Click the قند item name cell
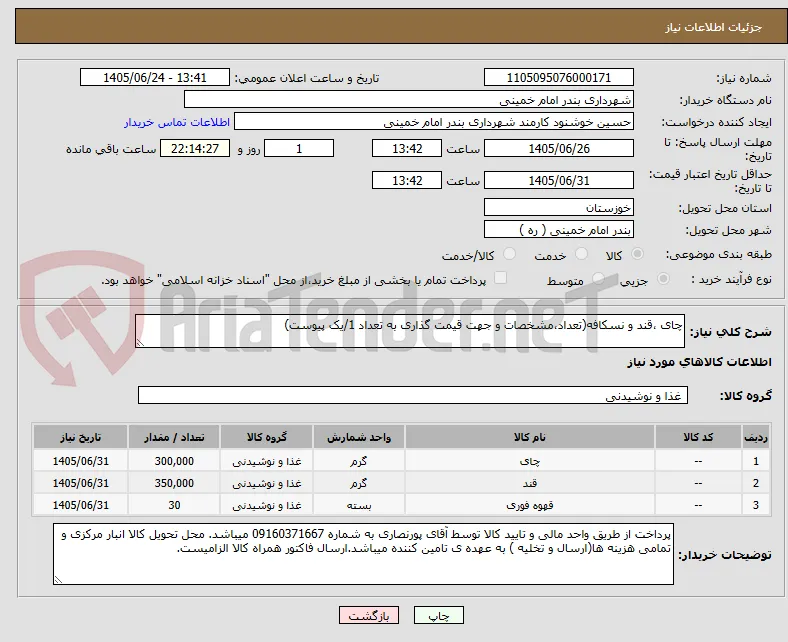The width and height of the screenshot is (788, 642). pos(530,483)
